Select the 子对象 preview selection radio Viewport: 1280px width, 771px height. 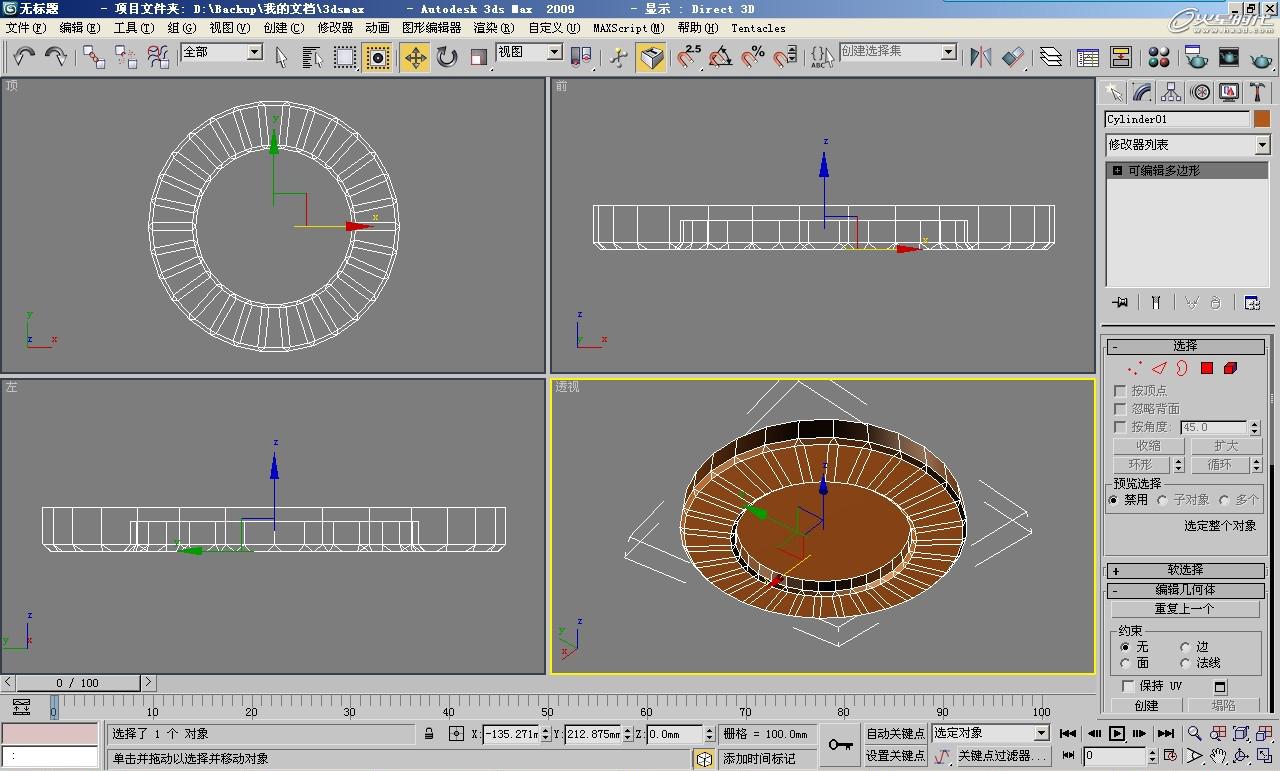(x=1163, y=500)
